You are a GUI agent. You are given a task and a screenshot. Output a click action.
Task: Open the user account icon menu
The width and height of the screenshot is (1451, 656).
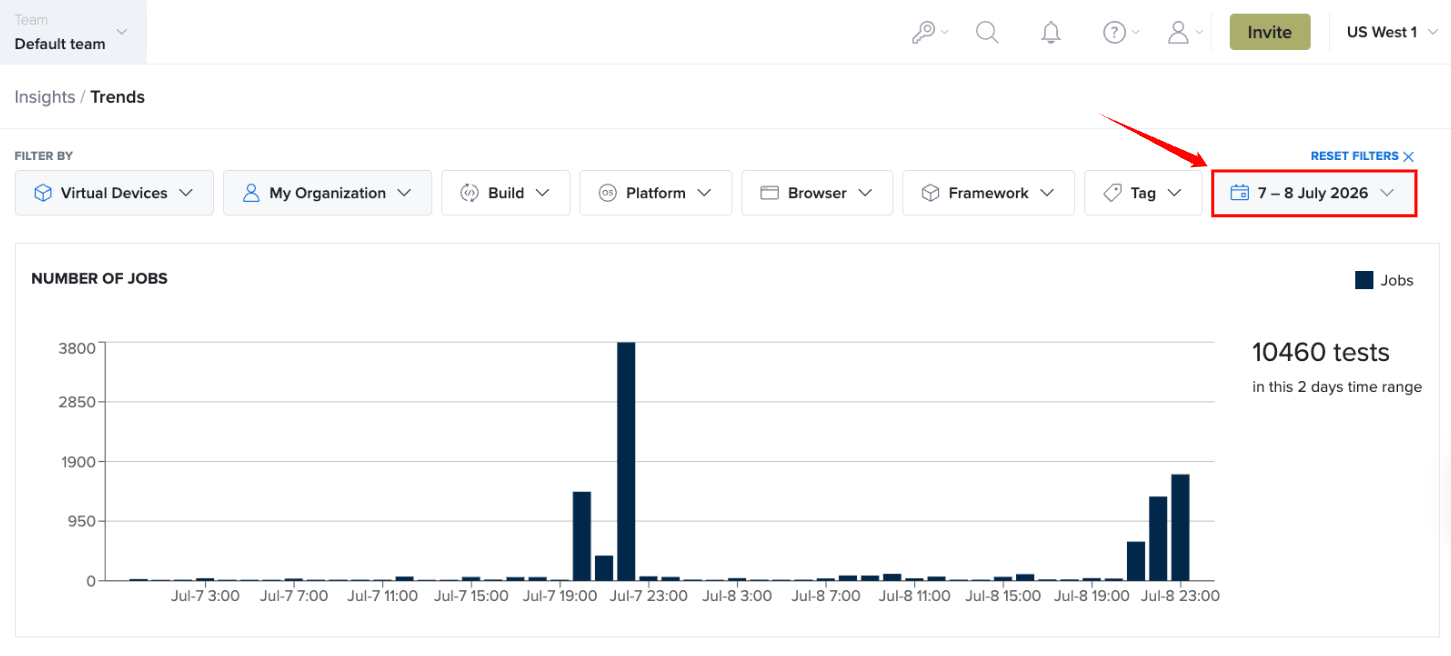(x=1185, y=33)
